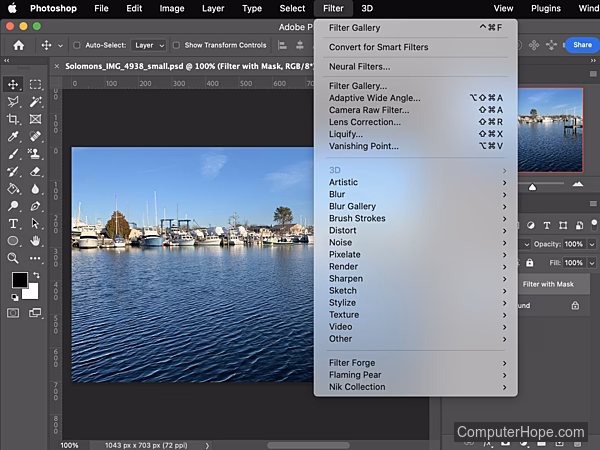Viewport: 600px width, 450px height.
Task: Click the horizontal scrollbar below canvas
Action: point(308,445)
